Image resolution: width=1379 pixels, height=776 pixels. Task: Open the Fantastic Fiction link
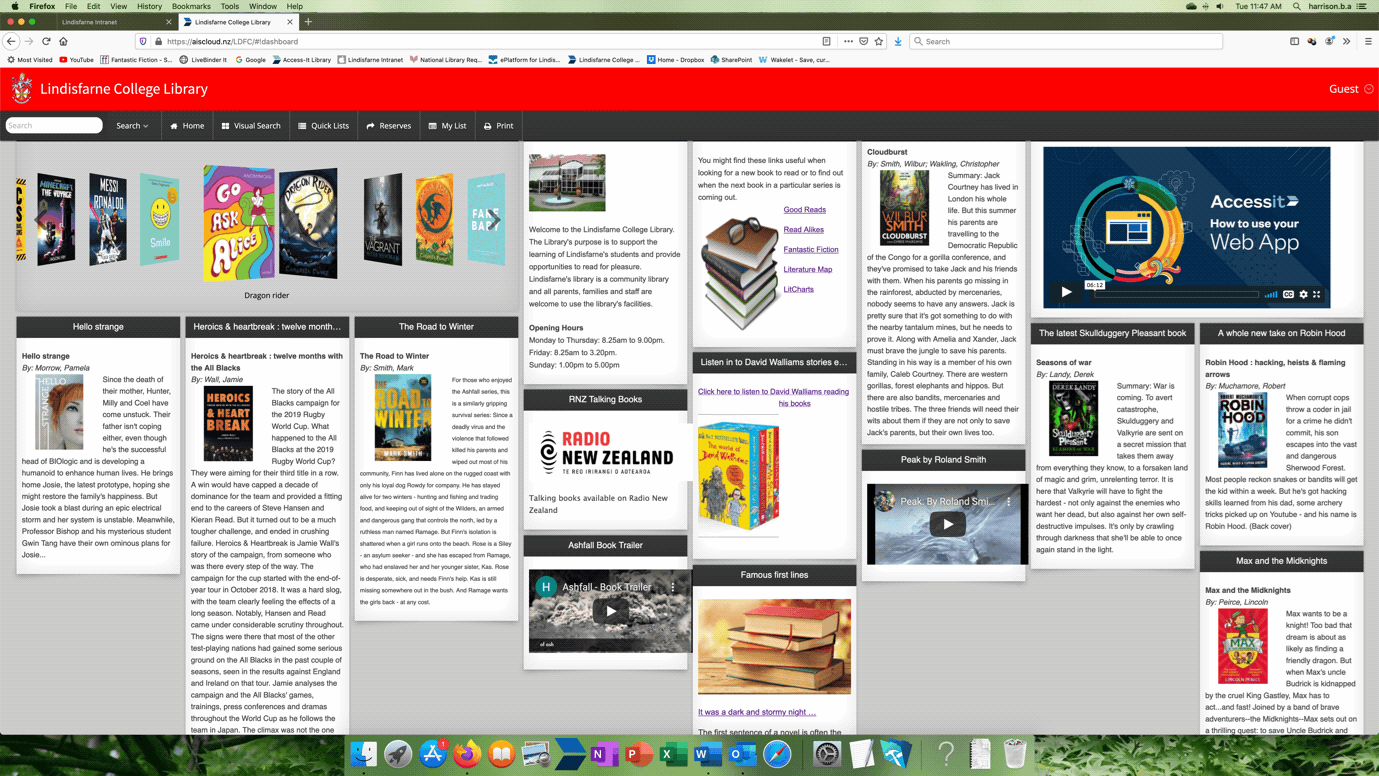[x=810, y=249]
